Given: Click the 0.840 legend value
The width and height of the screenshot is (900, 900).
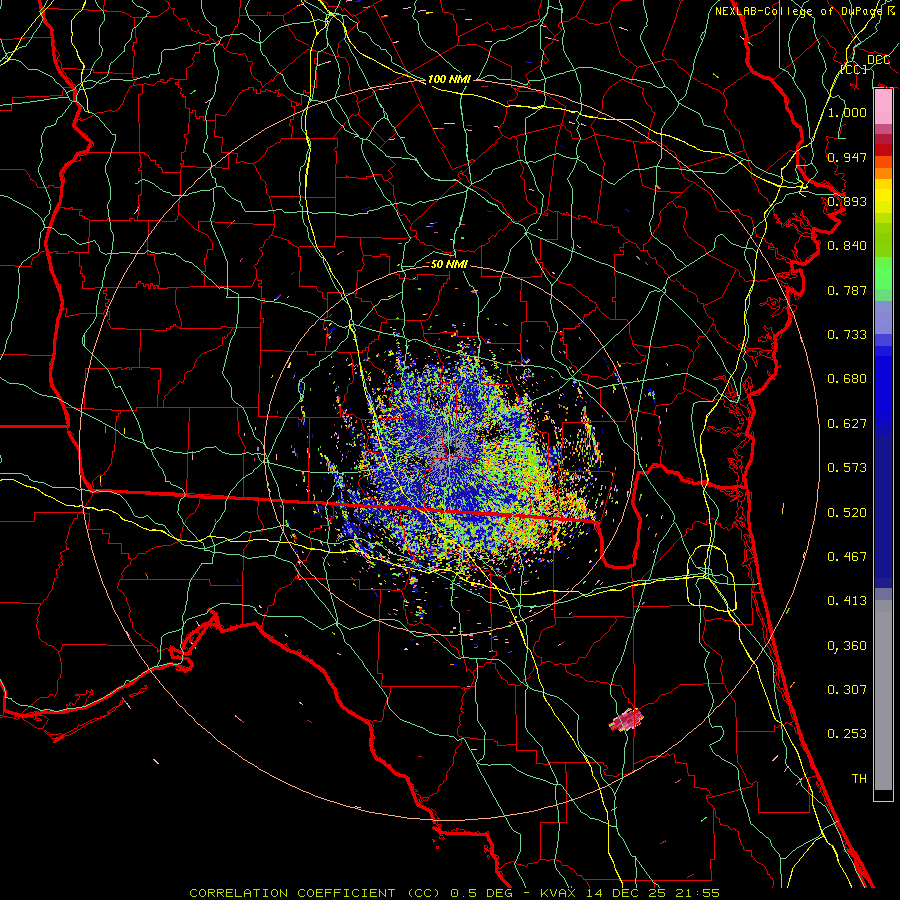Looking at the screenshot, I should [x=847, y=245].
